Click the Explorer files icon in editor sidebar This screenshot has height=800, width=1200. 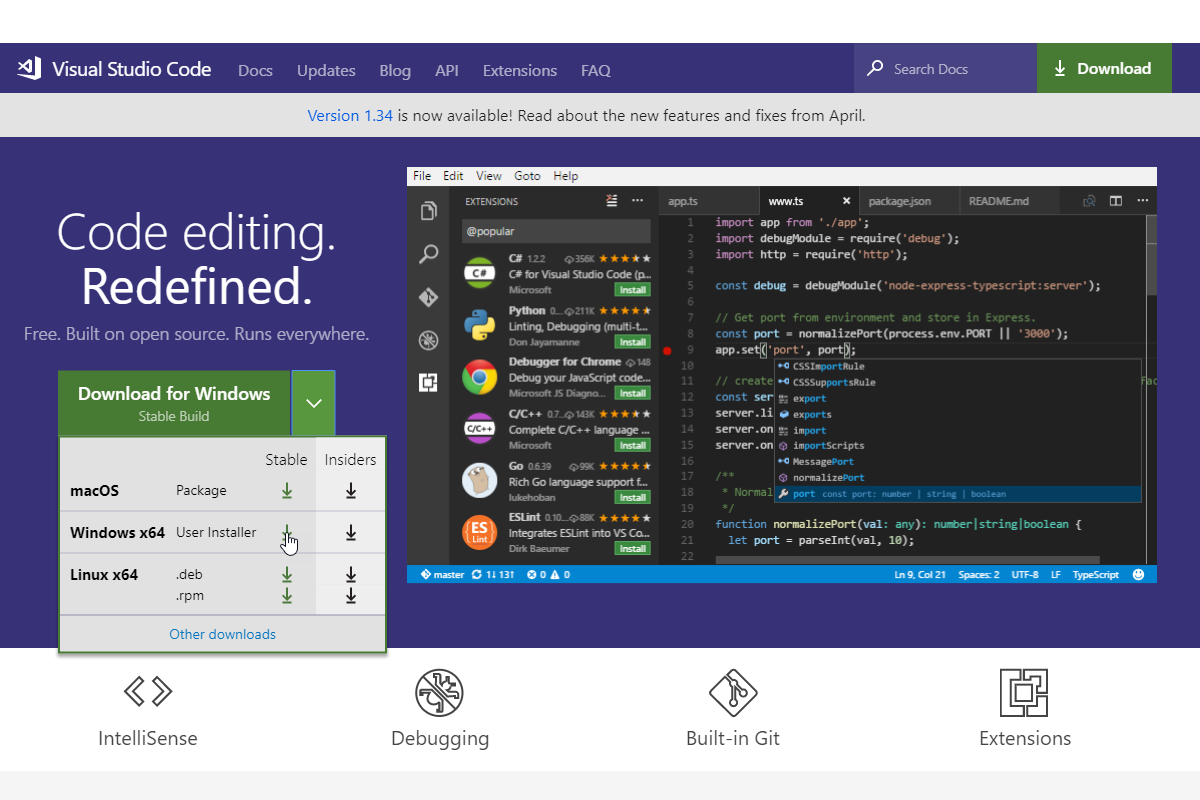click(x=429, y=211)
